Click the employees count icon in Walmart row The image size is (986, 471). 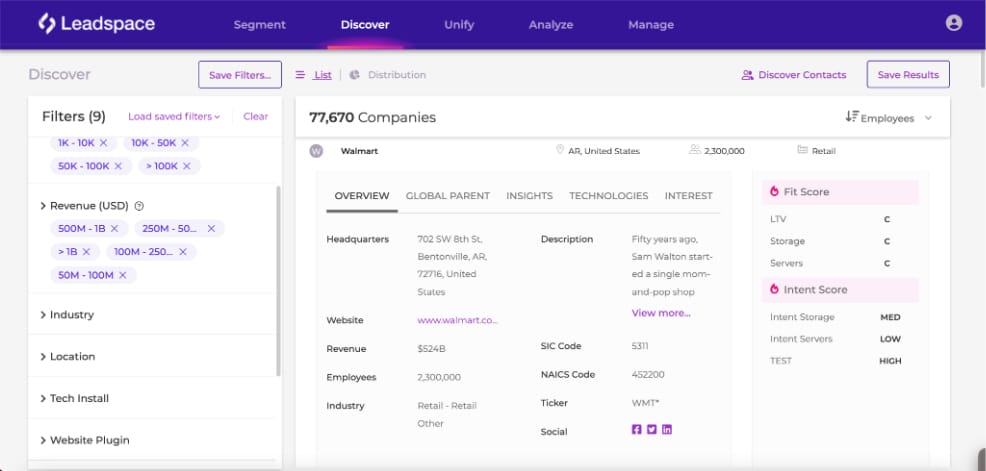[x=695, y=150]
